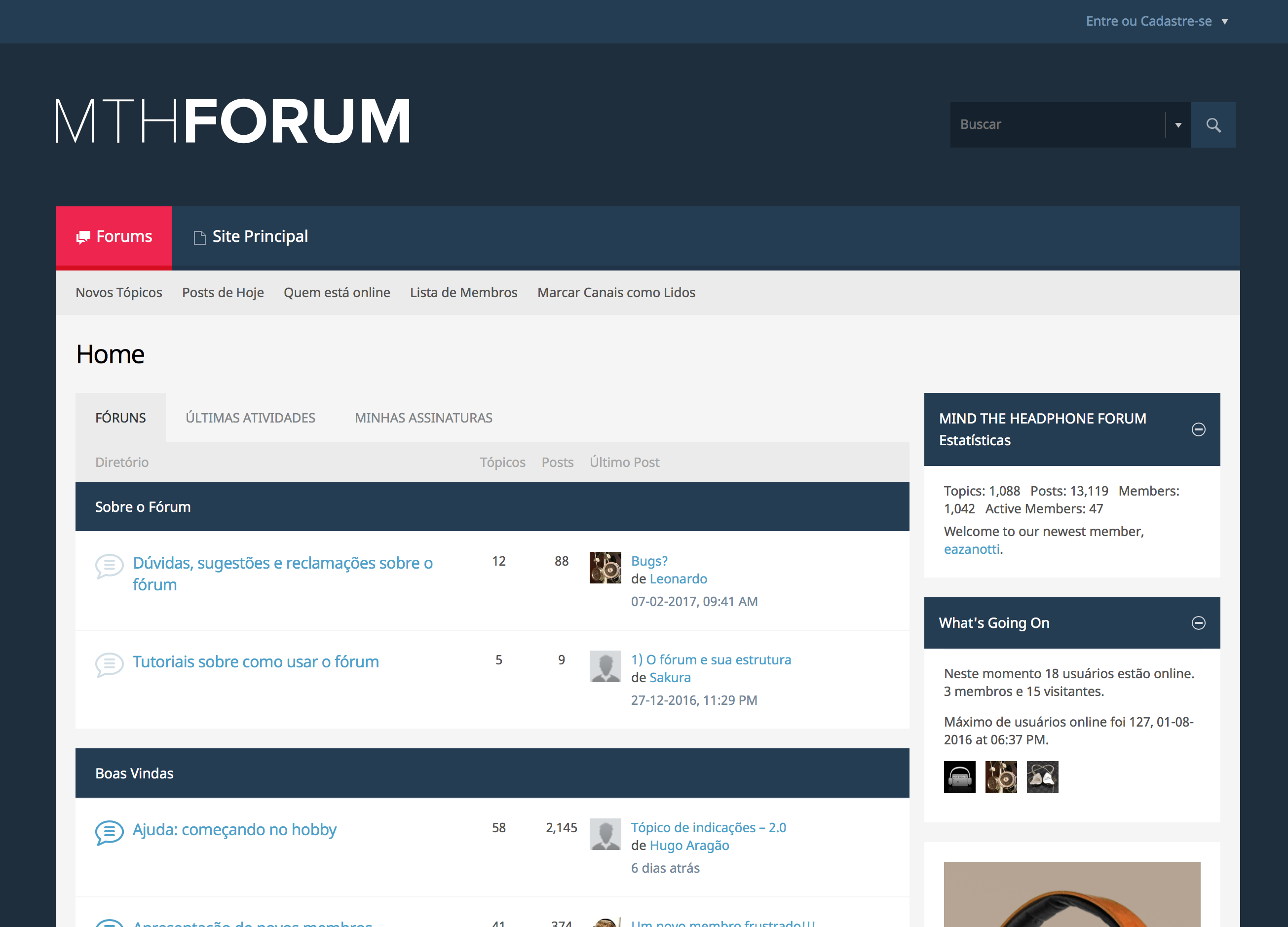Switch to ÚLTIMAS ATIVIDADES tab

click(251, 418)
